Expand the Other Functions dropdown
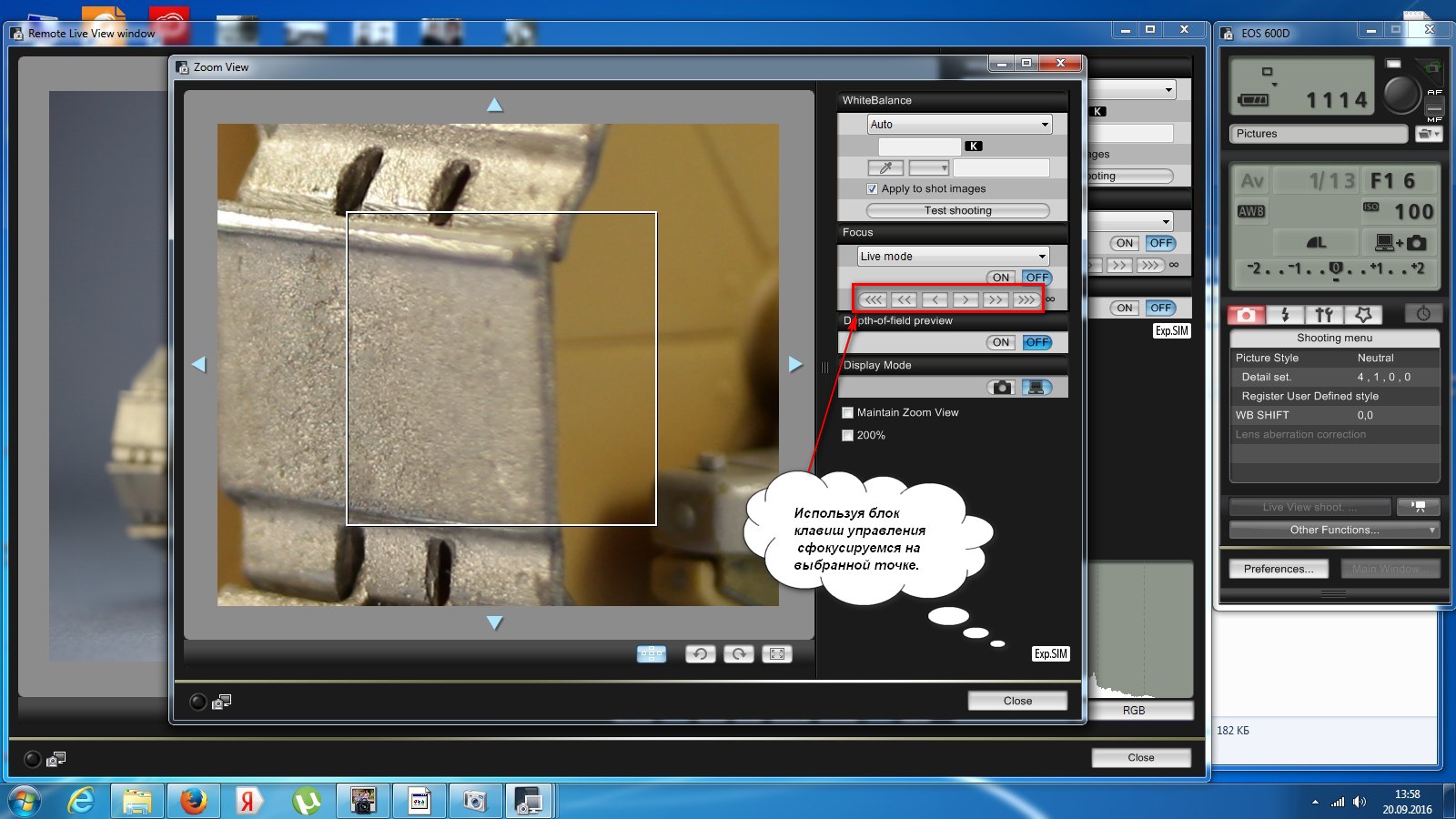Screen dimensions: 1456x819 [x=1334, y=530]
